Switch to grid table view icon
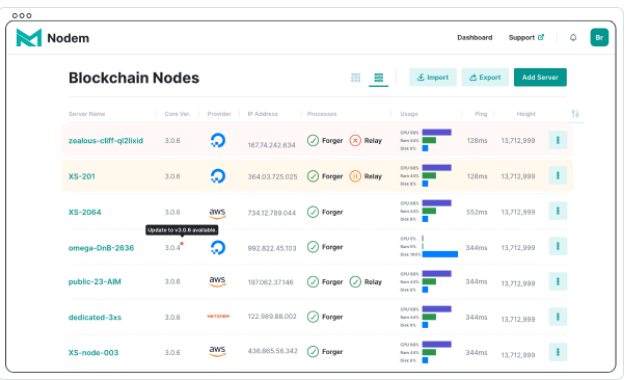 [355, 77]
